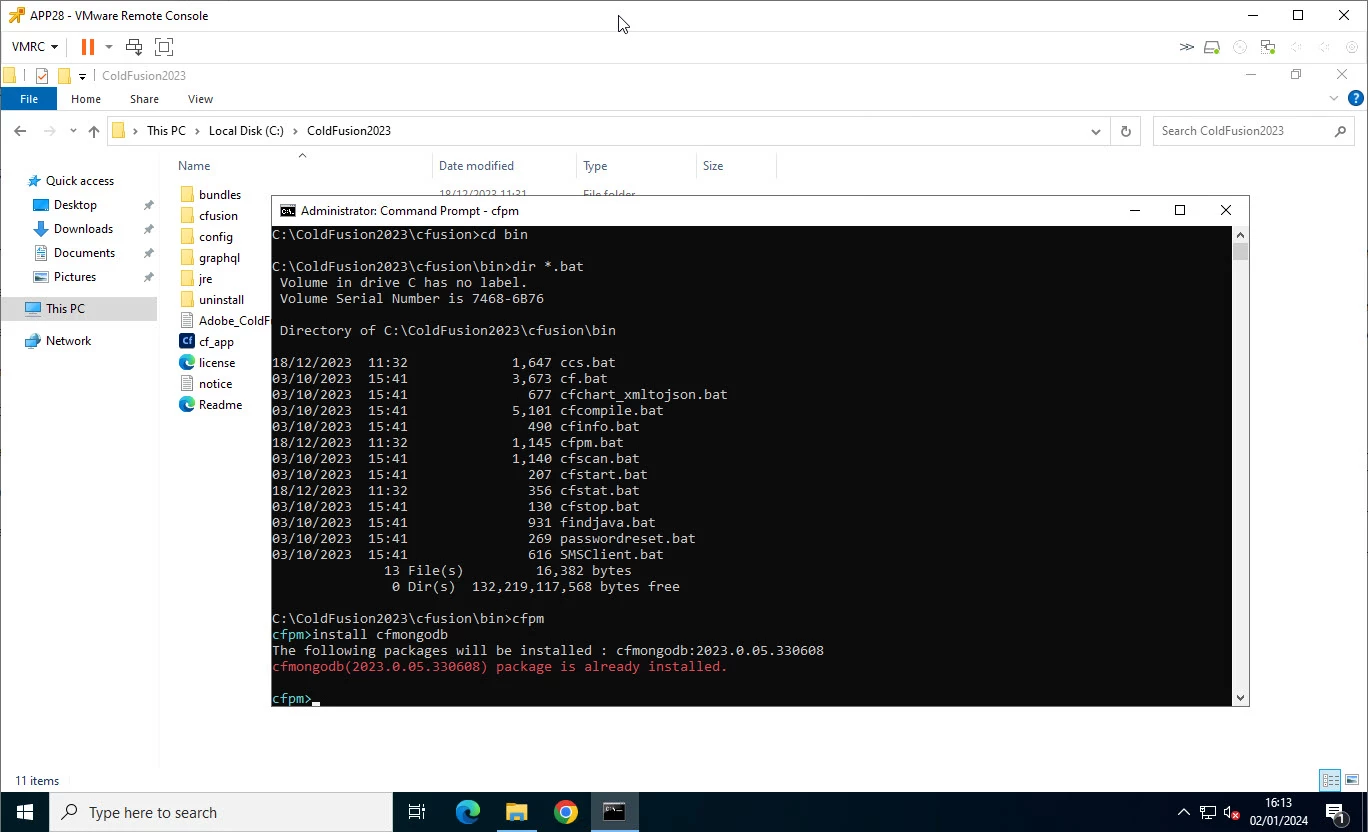This screenshot has height=832, width=1368.
Task: Open the VM power options dropdown arrow
Action: tap(109, 47)
